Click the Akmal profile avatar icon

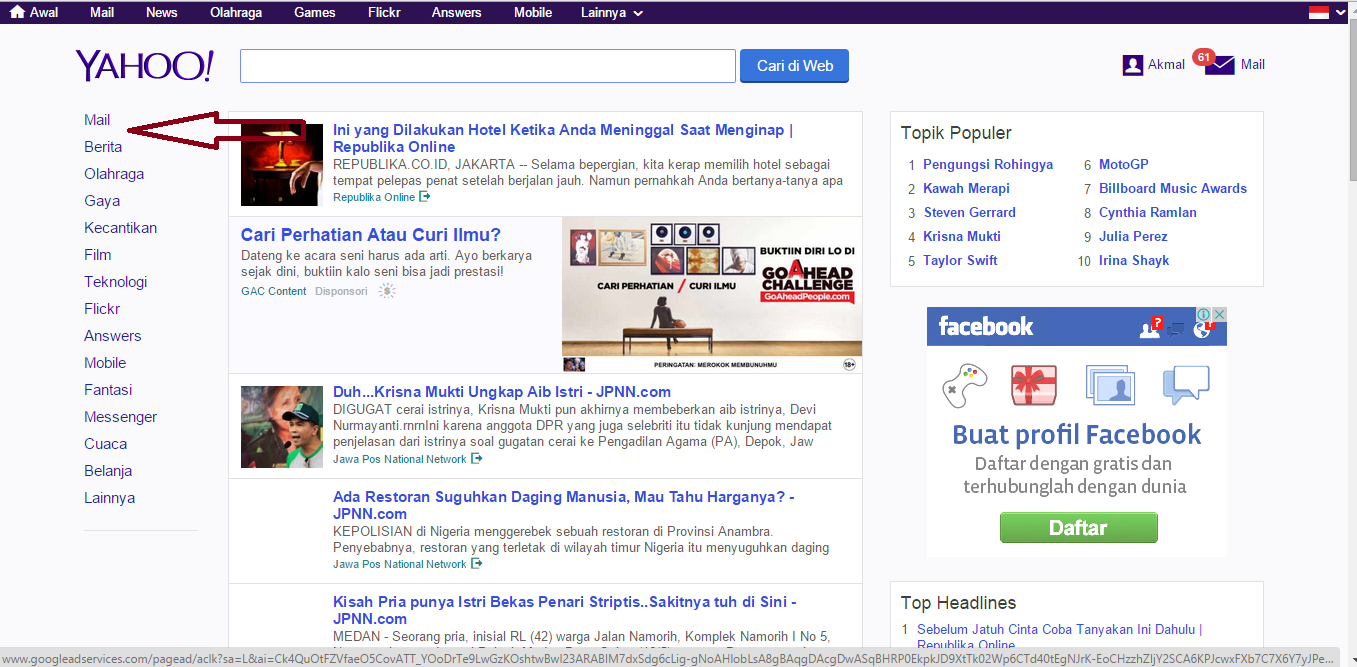coord(1132,65)
